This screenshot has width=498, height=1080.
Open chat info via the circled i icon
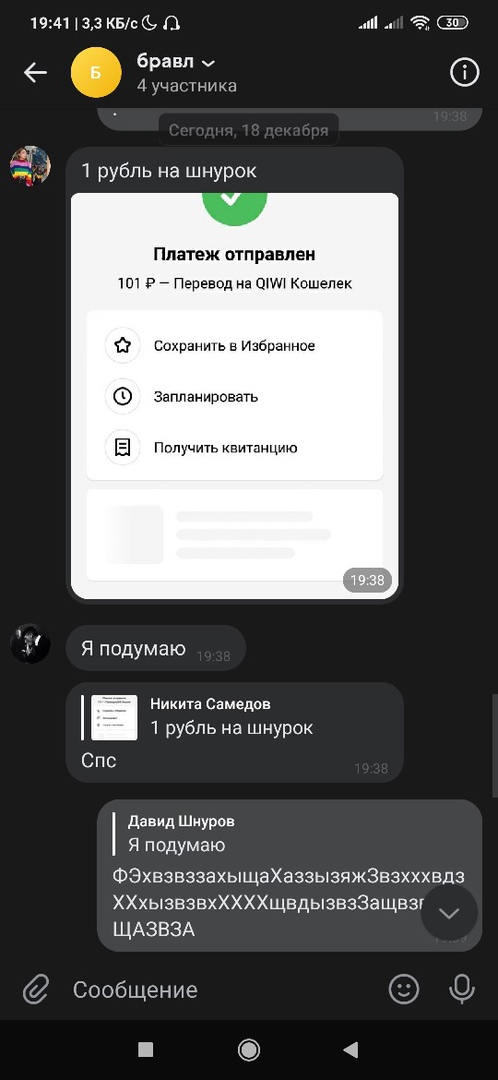pyautogui.click(x=464, y=72)
